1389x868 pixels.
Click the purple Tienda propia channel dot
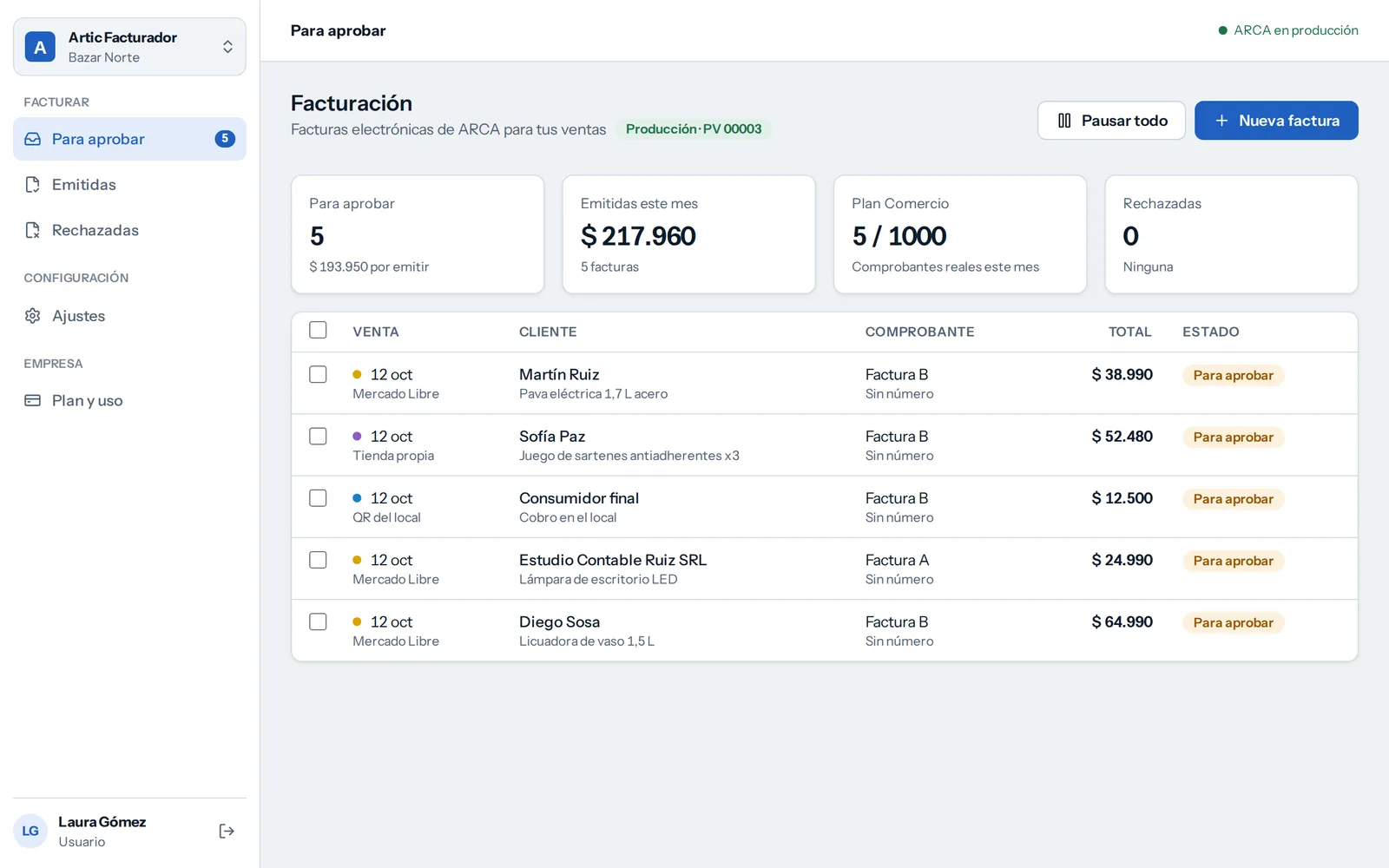click(x=357, y=437)
